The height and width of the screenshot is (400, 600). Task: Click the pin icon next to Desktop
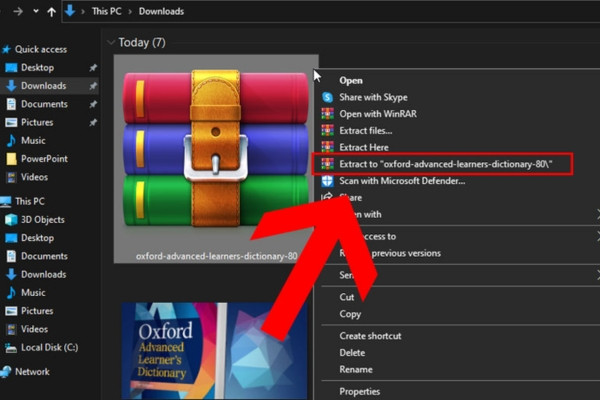pyautogui.click(x=93, y=68)
